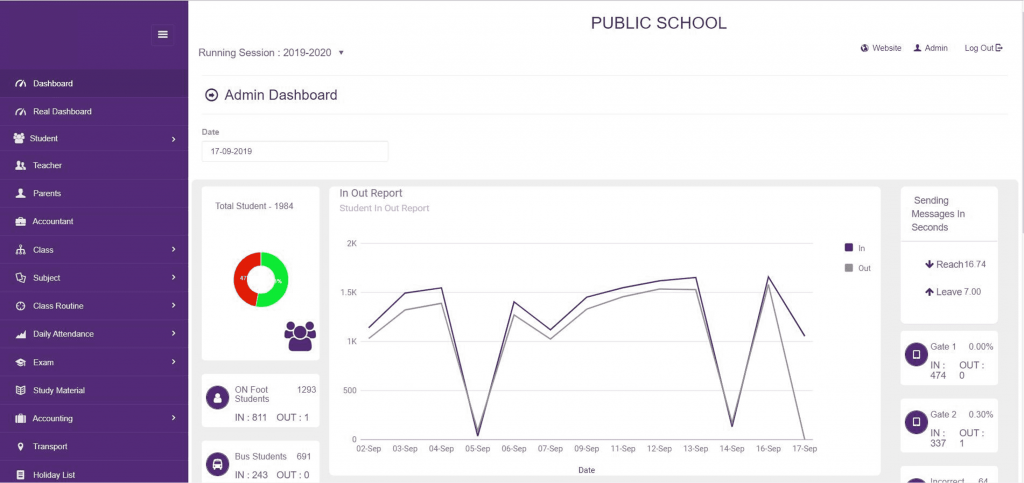Click the Holiday List icon
Screen dimensions: 1024x483
[x=20, y=475]
